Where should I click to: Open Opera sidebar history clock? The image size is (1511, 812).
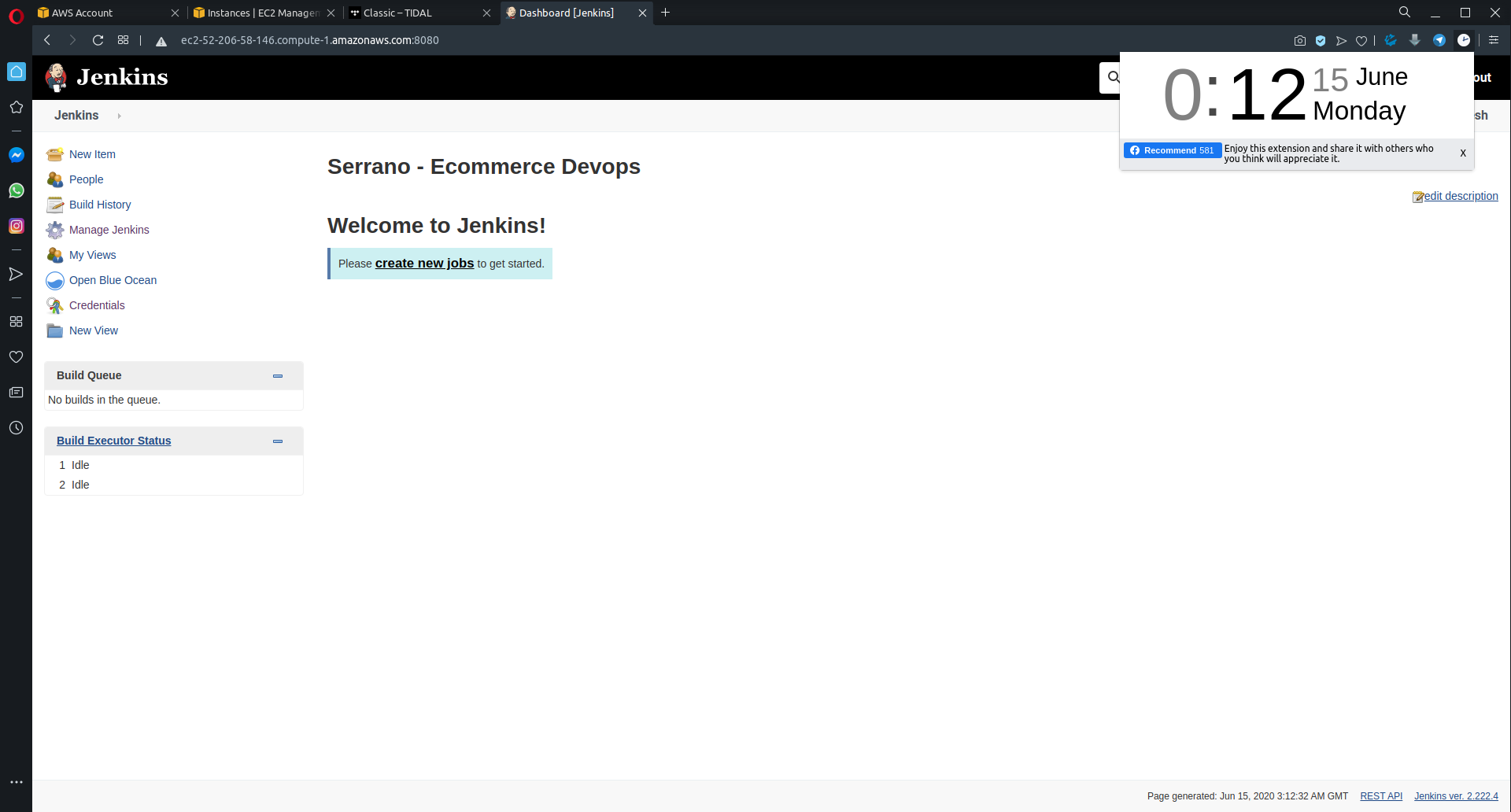pyautogui.click(x=16, y=428)
